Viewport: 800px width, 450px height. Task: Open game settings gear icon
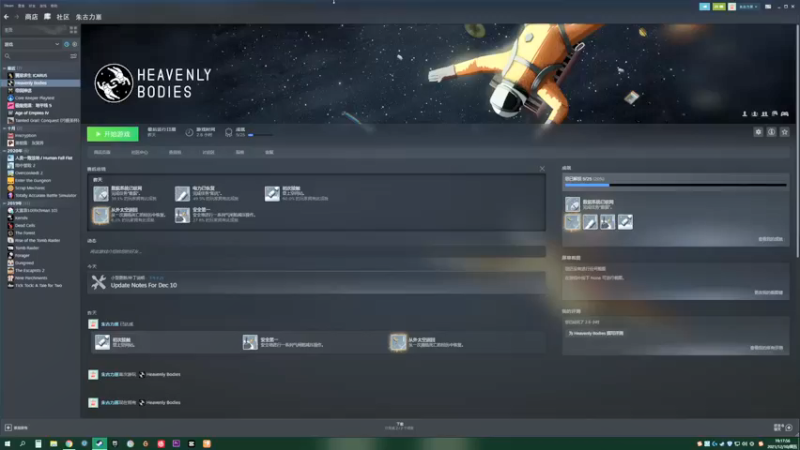758,132
